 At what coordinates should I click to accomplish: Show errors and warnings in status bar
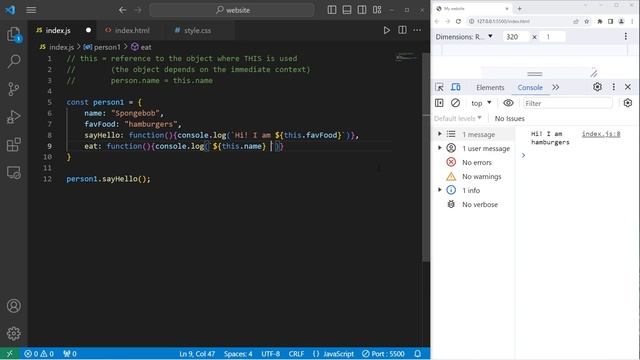pos(39,354)
